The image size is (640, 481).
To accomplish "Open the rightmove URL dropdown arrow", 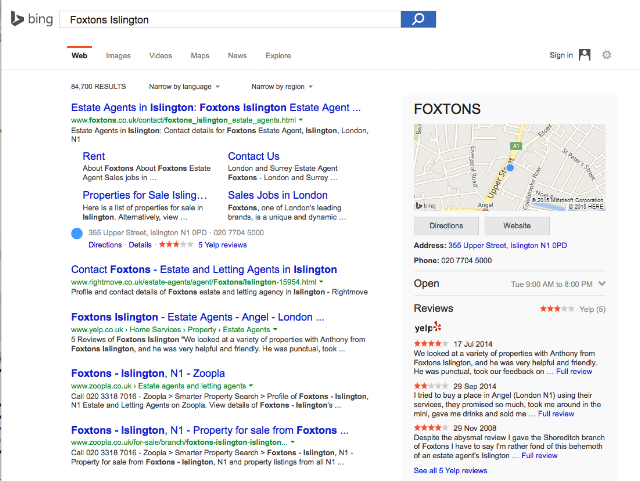I will [x=321, y=282].
